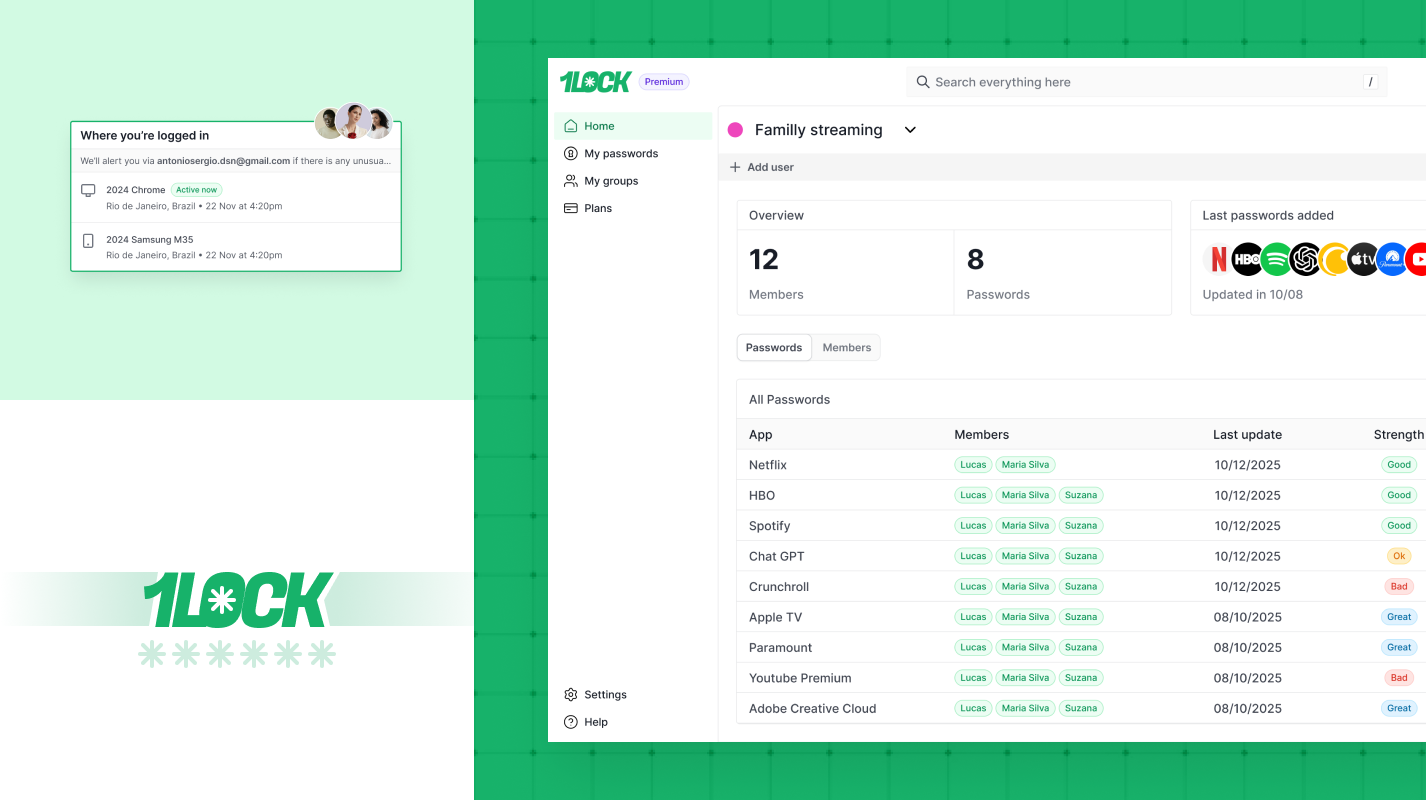
Task: Select the 2024 Samsung M35 session name
Action: click(x=150, y=240)
